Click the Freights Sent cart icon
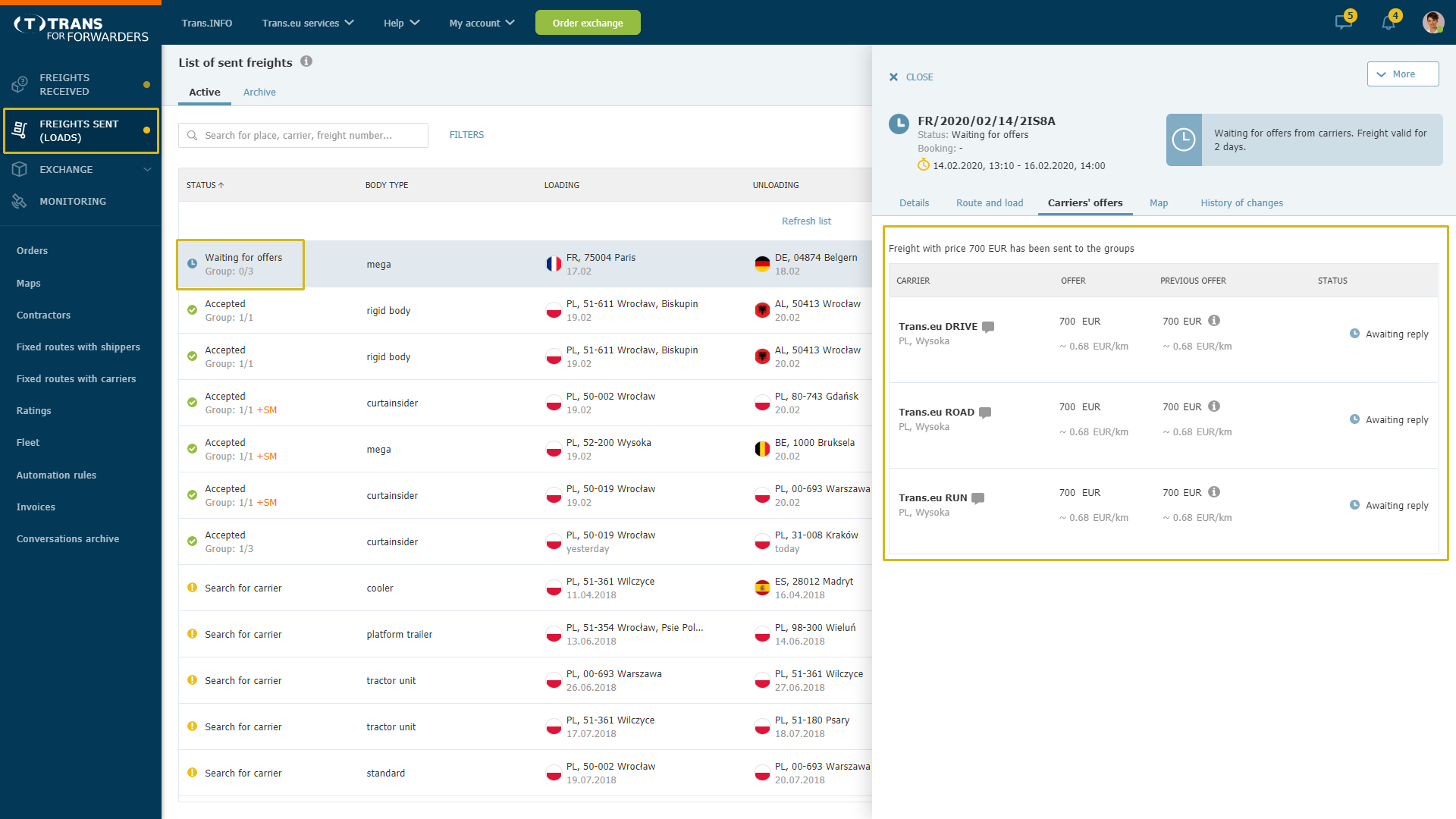Screen dimensions: 1456x819 [20, 130]
